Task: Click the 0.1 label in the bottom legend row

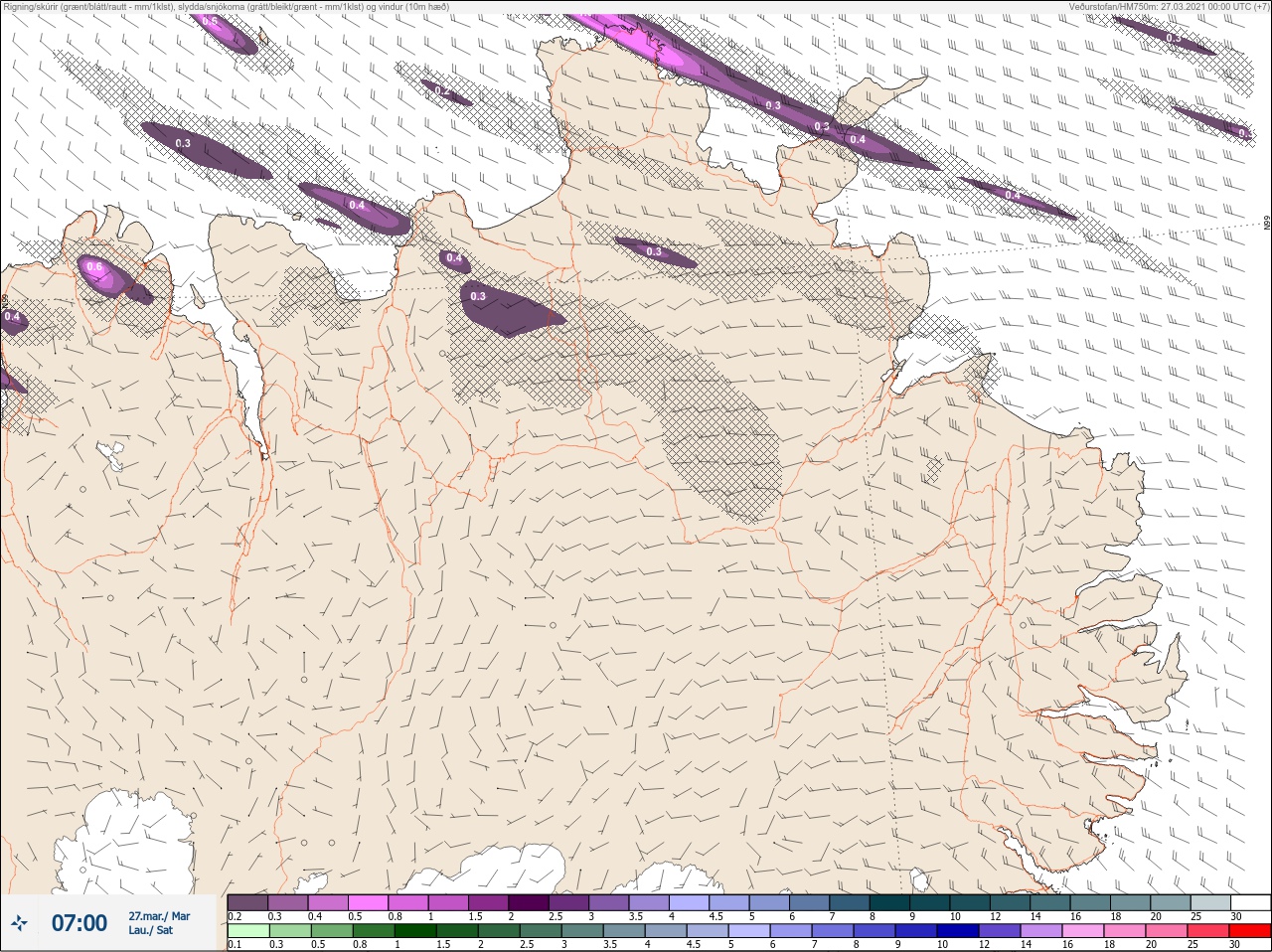Action: pyautogui.click(x=235, y=944)
